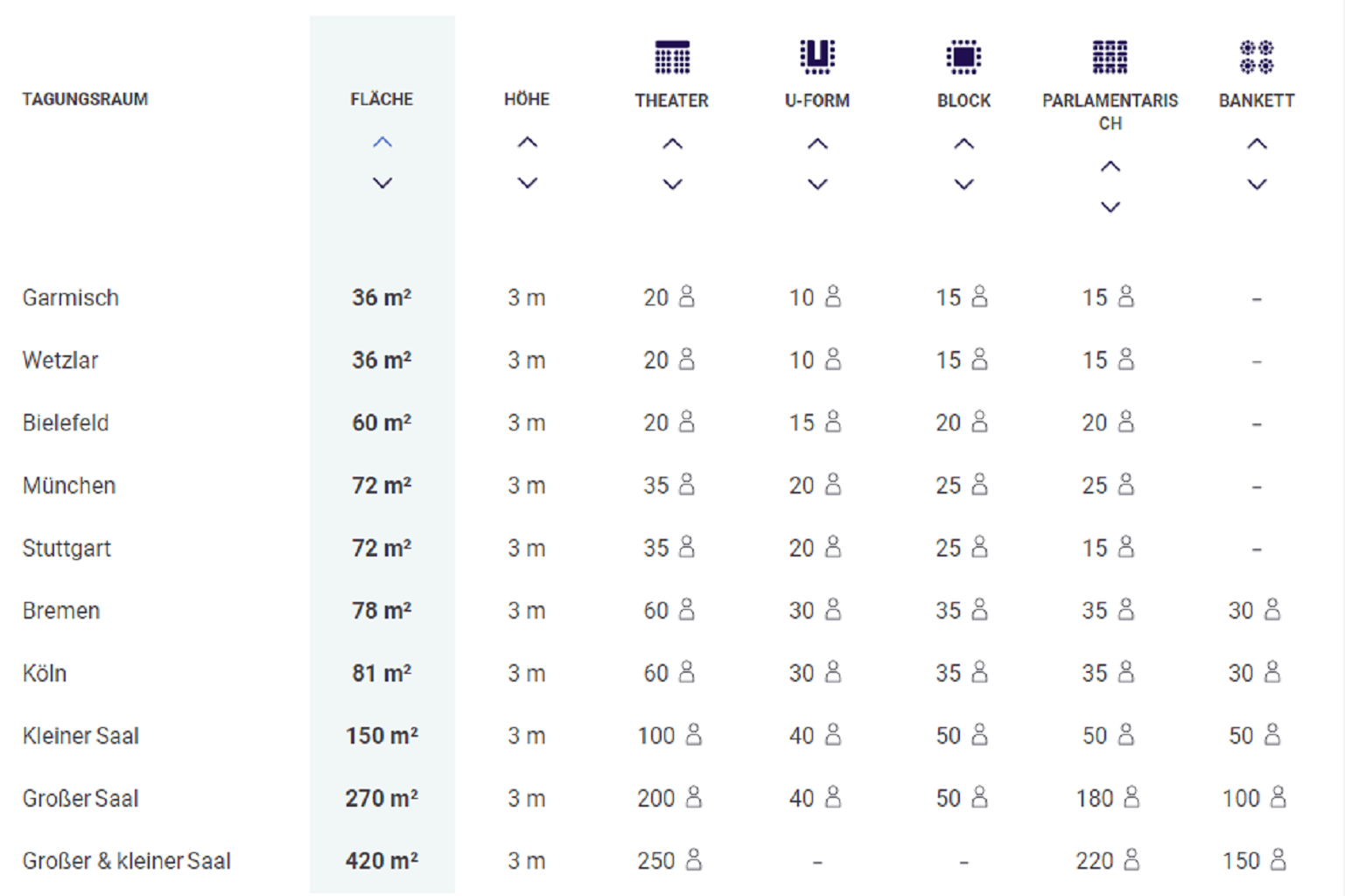Sort Bankett column descending with down chevron

point(1257,184)
